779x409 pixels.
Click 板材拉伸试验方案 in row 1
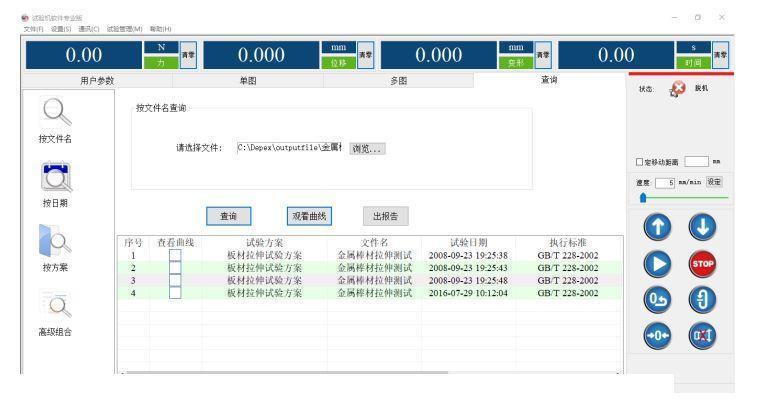tap(264, 255)
